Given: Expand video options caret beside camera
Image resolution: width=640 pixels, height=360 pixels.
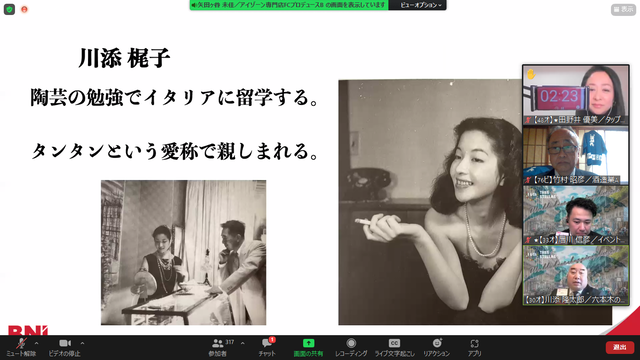Looking at the screenshot, I should [x=82, y=343].
